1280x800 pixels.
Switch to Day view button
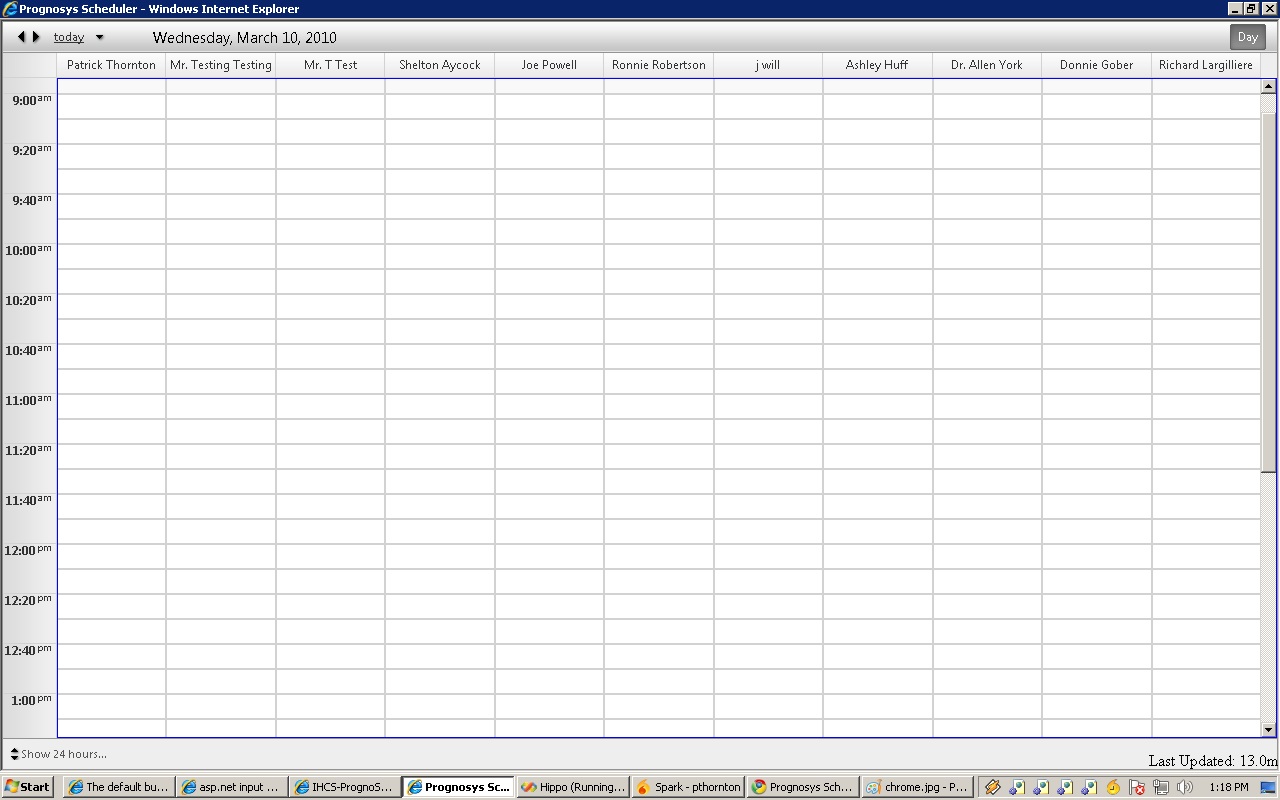click(1247, 37)
